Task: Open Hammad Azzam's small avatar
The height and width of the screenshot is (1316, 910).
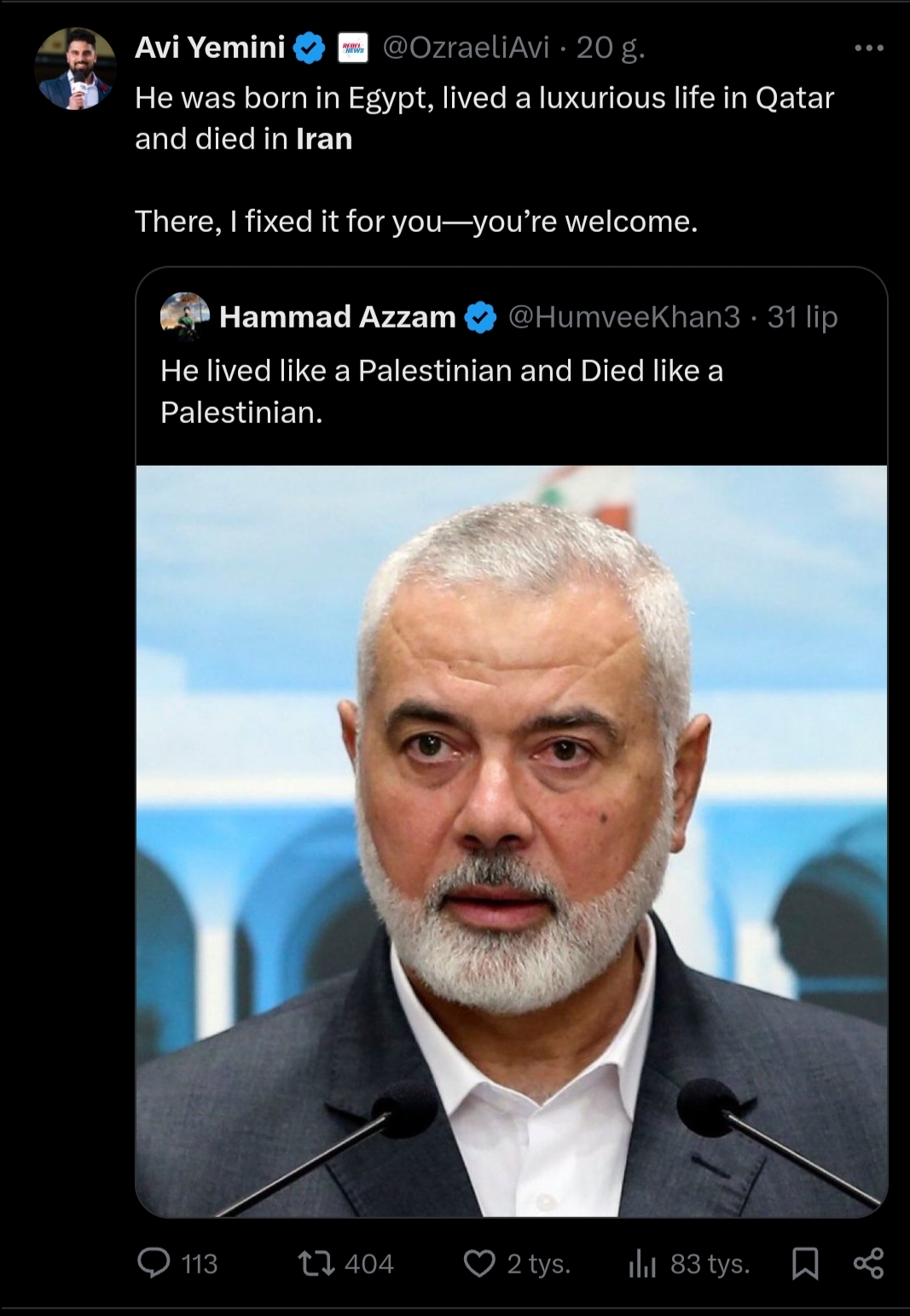Action: pyautogui.click(x=184, y=316)
